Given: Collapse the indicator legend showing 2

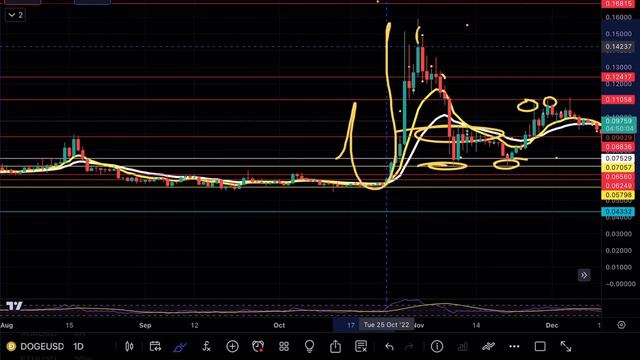Looking at the screenshot, I should 16,15.
